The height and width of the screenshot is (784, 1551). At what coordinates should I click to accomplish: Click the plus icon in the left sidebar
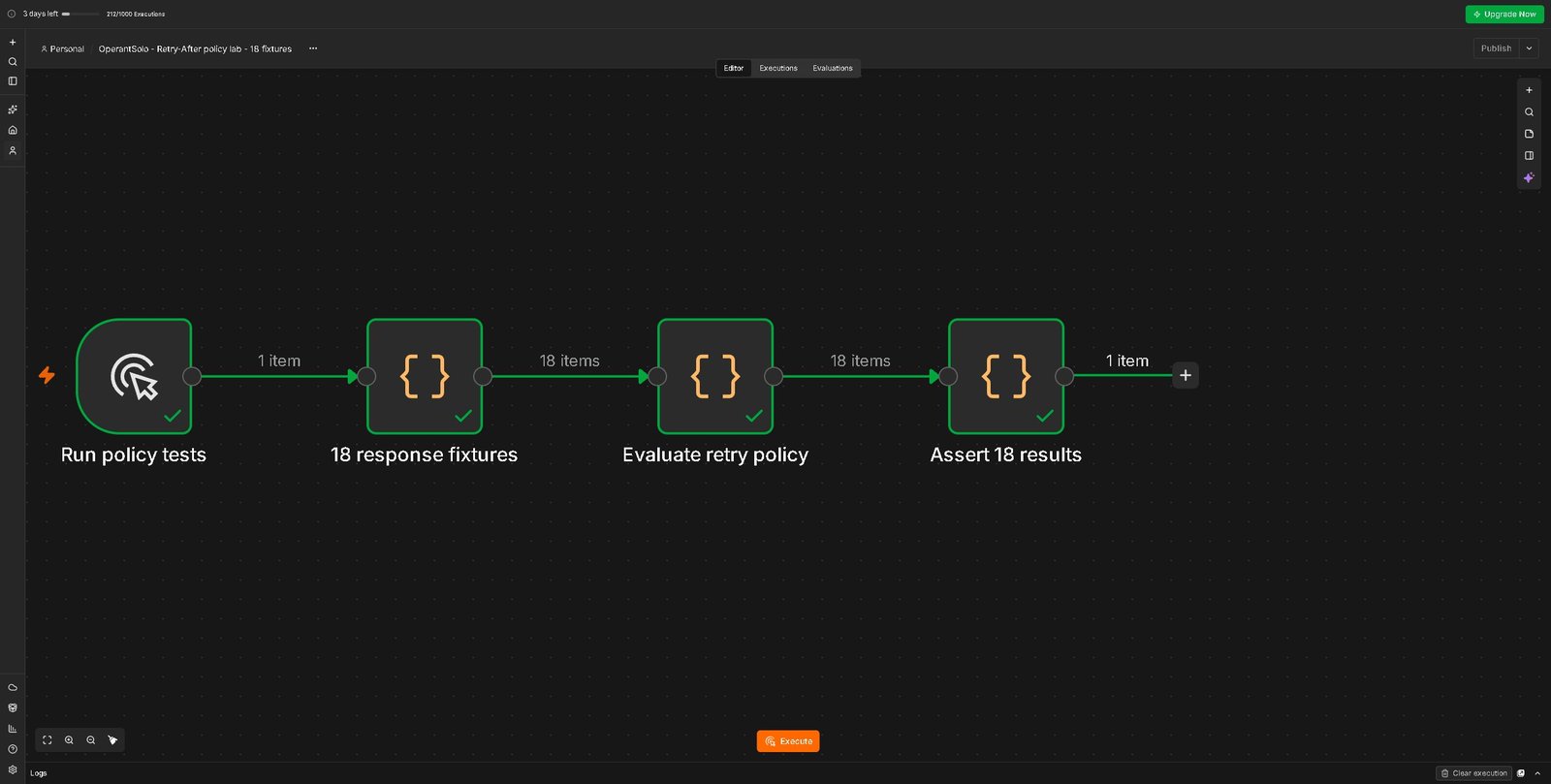click(13, 42)
